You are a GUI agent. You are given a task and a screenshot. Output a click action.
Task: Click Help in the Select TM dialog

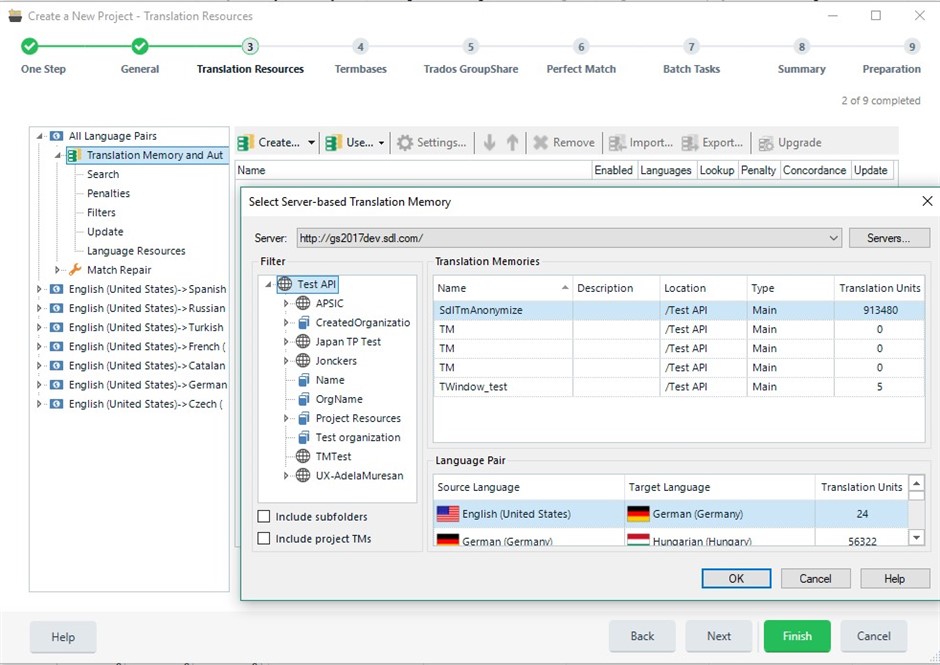pyautogui.click(x=894, y=579)
